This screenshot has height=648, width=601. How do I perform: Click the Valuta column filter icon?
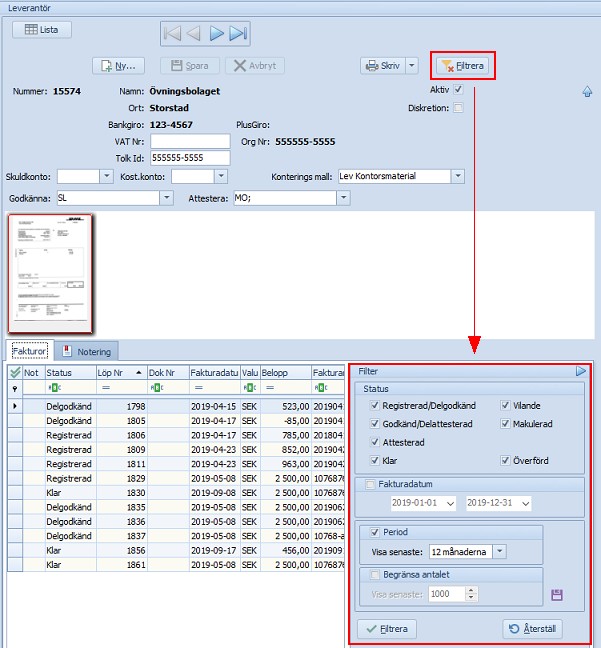click(250, 388)
